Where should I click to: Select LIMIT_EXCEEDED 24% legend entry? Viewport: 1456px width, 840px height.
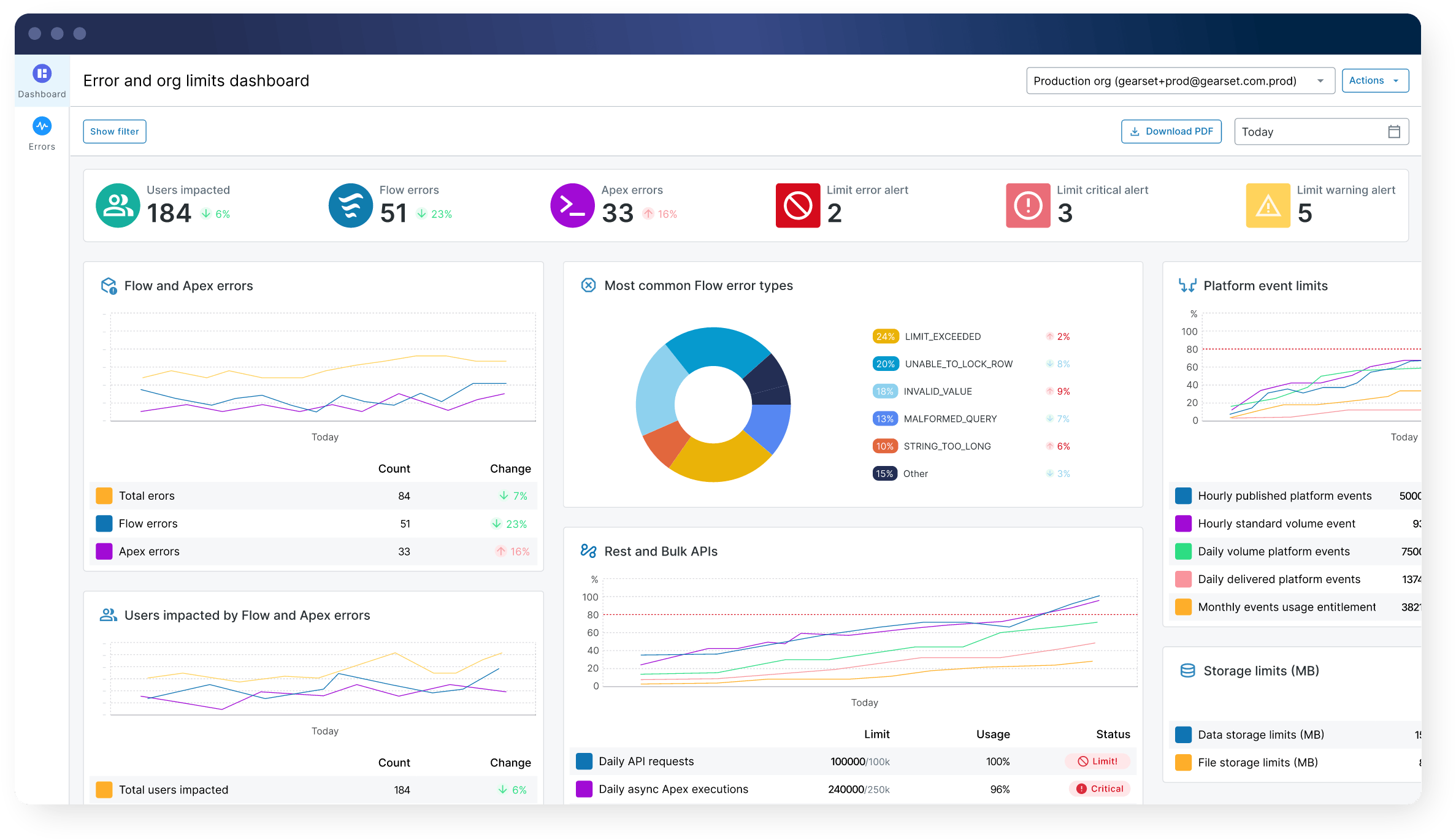click(x=942, y=337)
